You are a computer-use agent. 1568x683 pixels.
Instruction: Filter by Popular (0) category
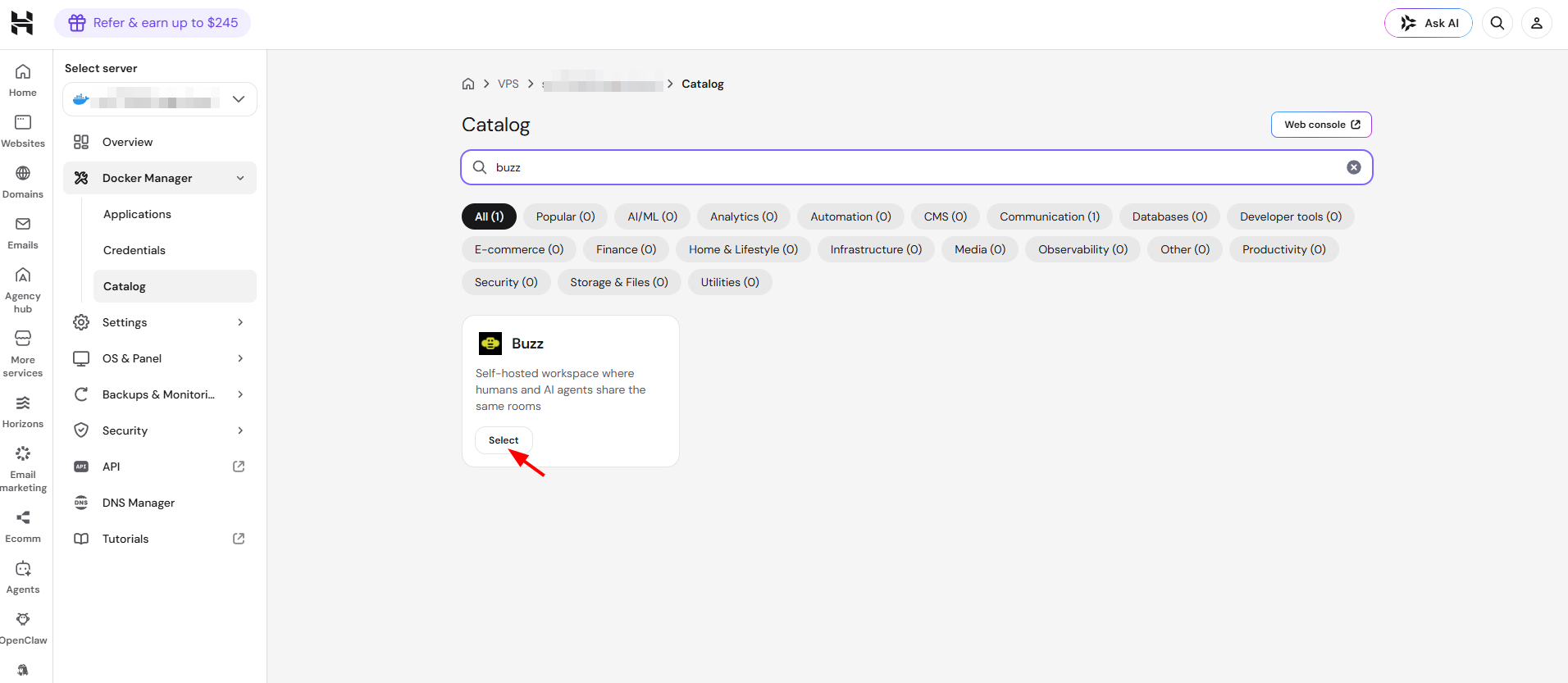pyautogui.click(x=566, y=216)
